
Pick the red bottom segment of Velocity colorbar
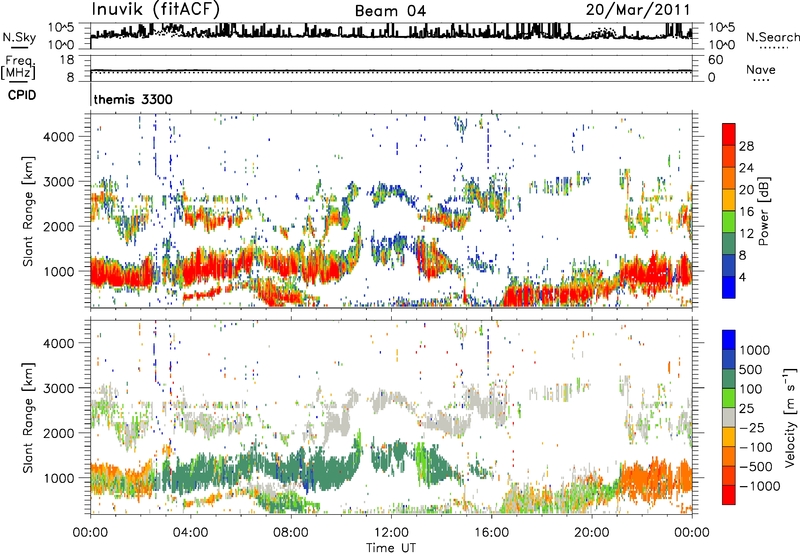[729, 495]
